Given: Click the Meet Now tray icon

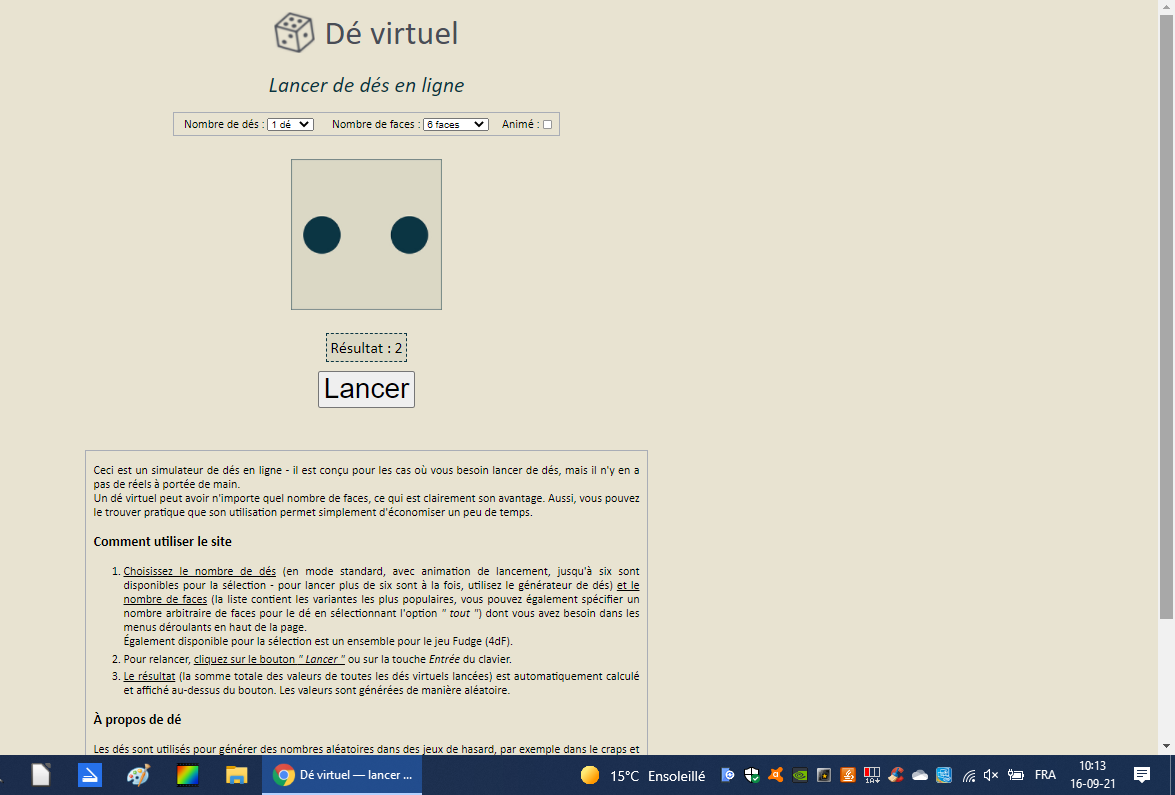Looking at the screenshot, I should click(728, 776).
